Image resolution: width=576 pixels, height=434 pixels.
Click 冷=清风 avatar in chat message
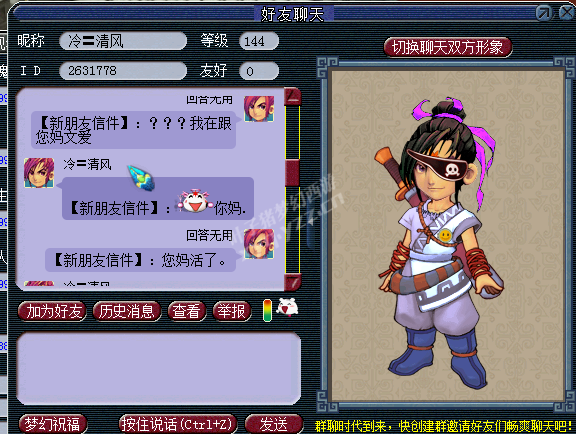tap(39, 173)
